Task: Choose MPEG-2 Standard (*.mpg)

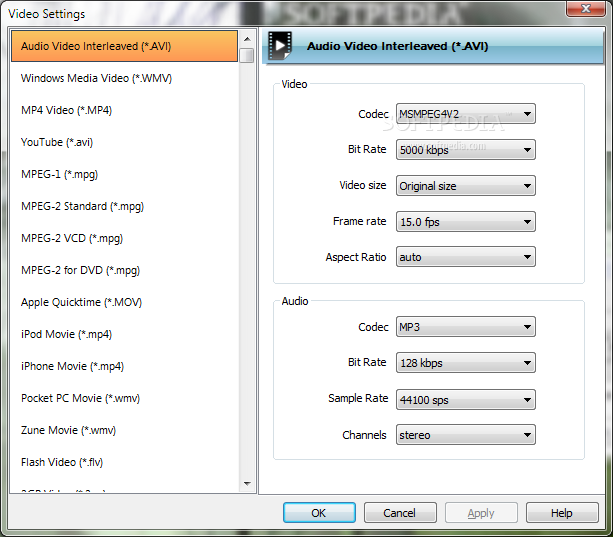Action: point(124,206)
